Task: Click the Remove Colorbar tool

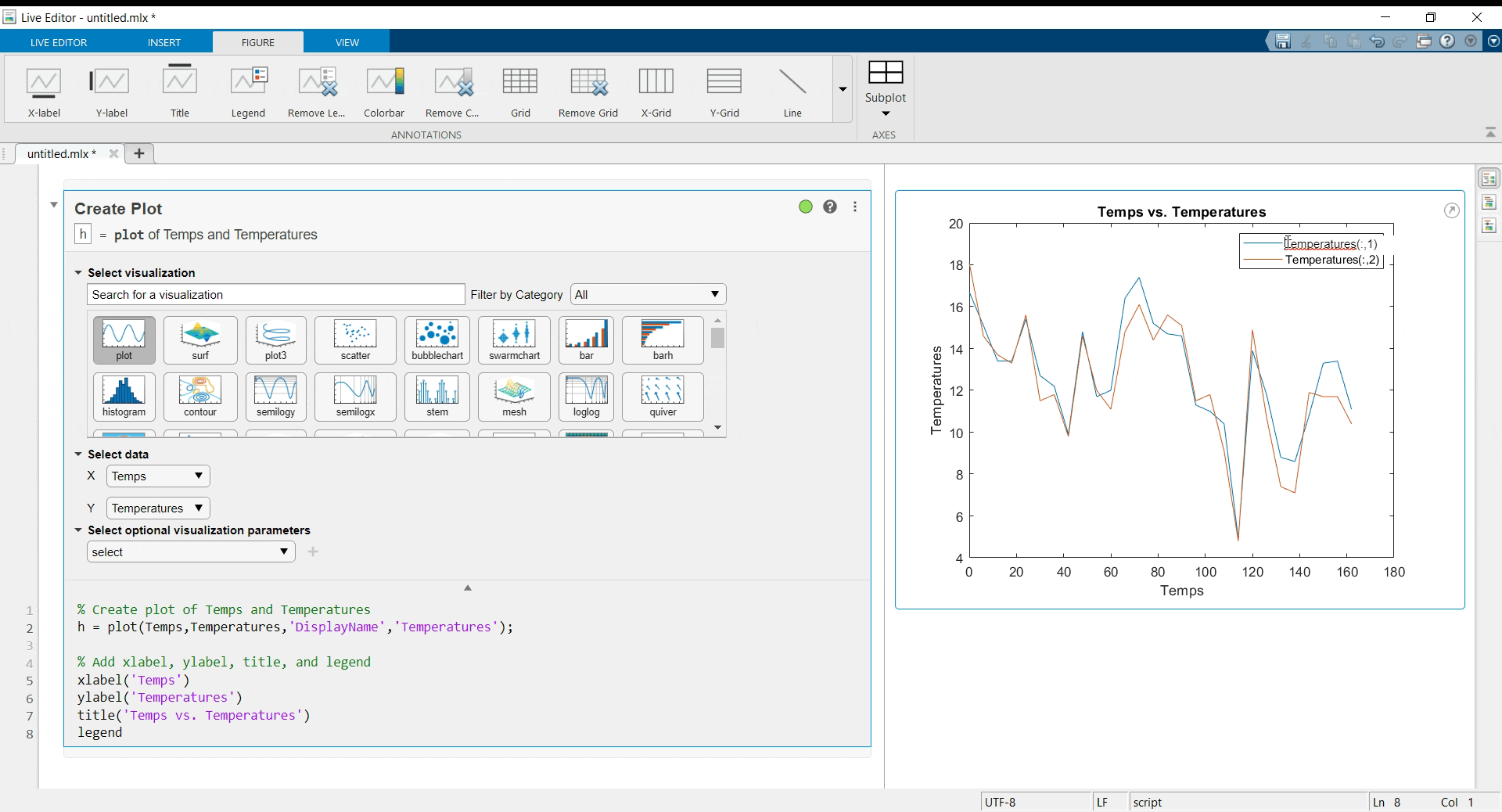Action: coord(452,92)
